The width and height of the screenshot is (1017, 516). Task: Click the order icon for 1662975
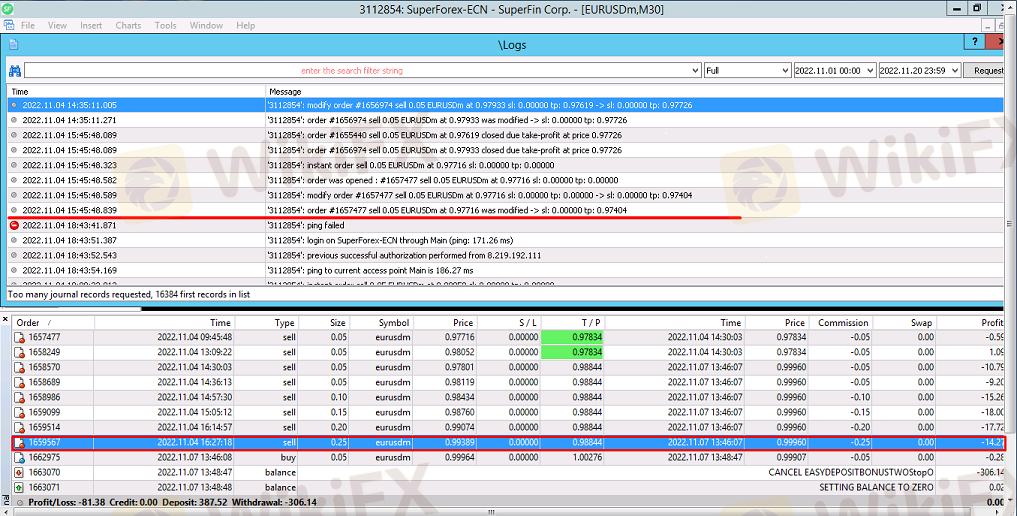19,457
